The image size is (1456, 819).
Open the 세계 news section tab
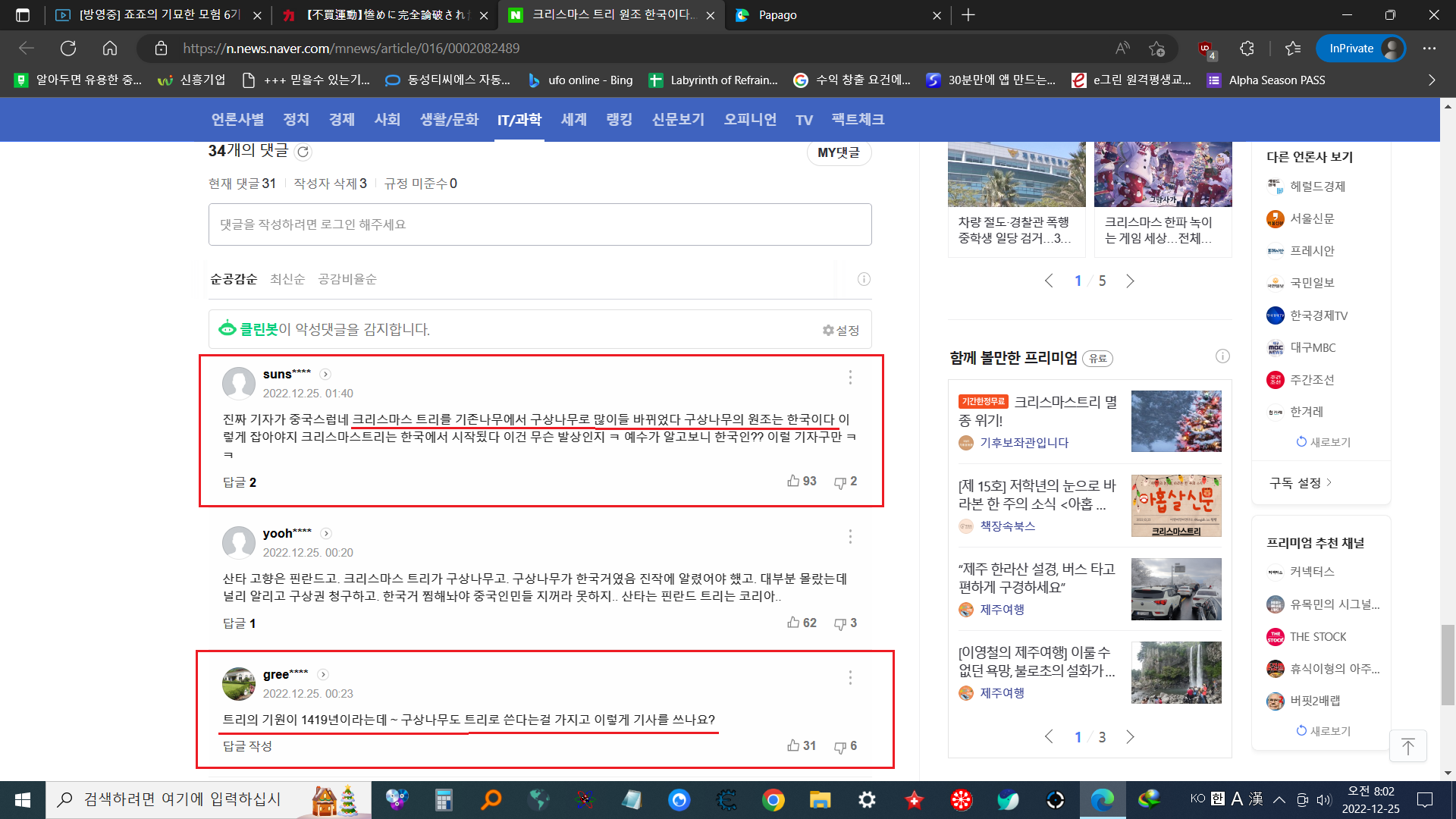coord(574,120)
